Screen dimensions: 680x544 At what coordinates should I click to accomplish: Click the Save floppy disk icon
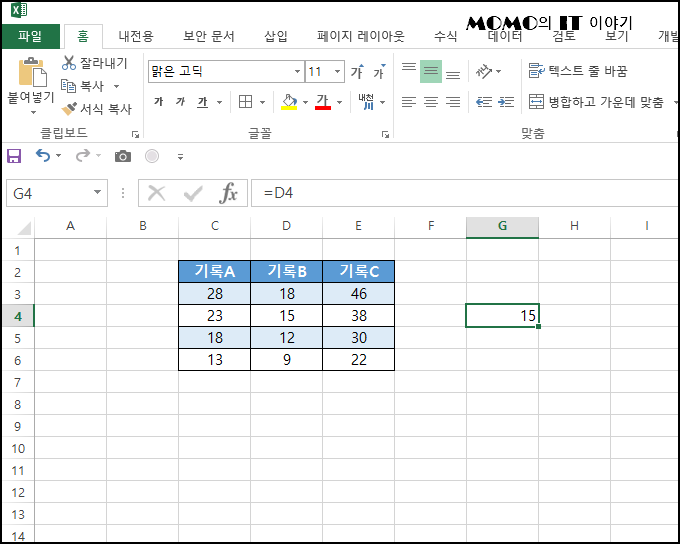[14, 156]
